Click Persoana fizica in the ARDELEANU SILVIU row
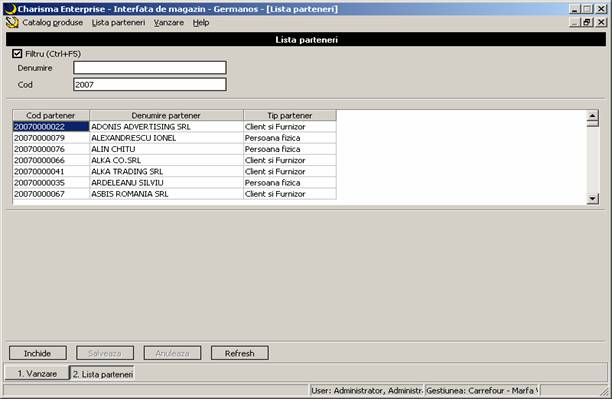 coord(290,183)
